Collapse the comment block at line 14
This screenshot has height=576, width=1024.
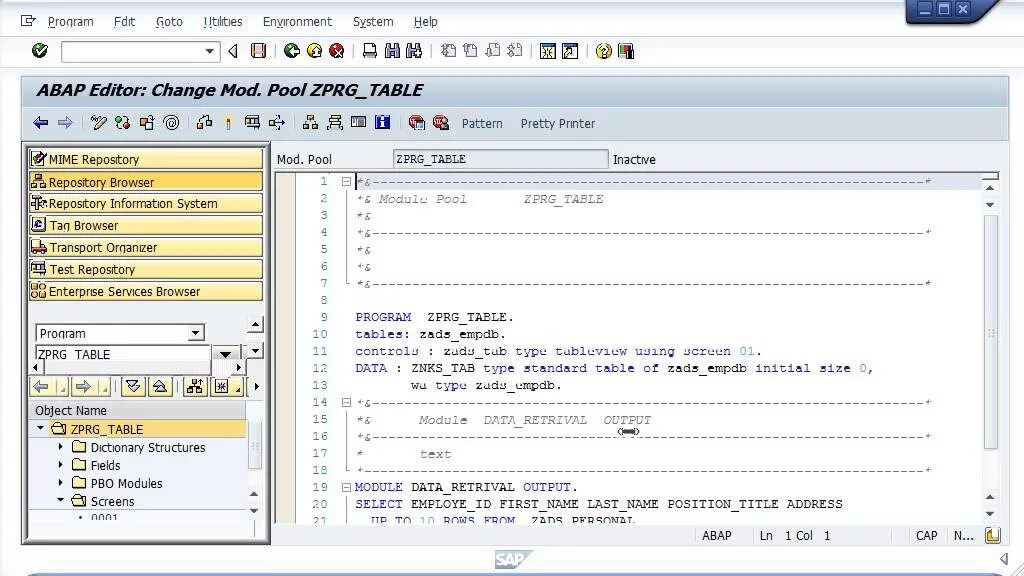click(x=346, y=402)
